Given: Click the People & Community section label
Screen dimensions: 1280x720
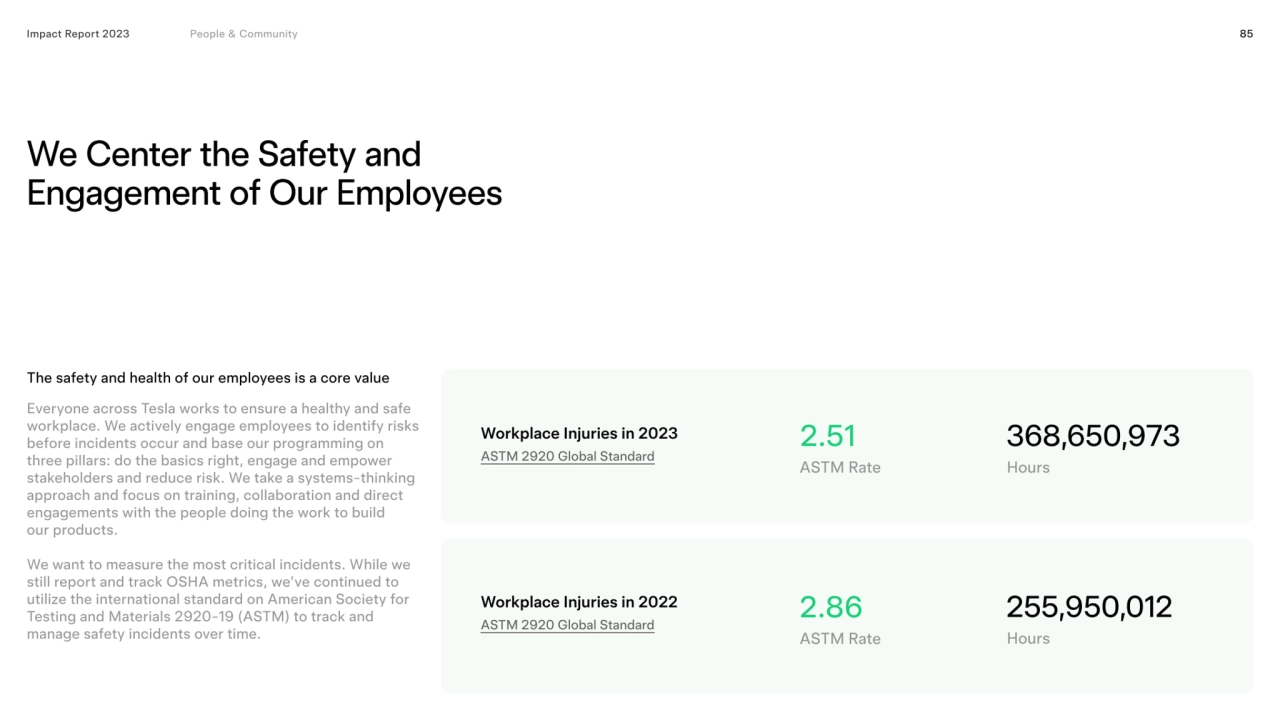Looking at the screenshot, I should click(244, 34).
